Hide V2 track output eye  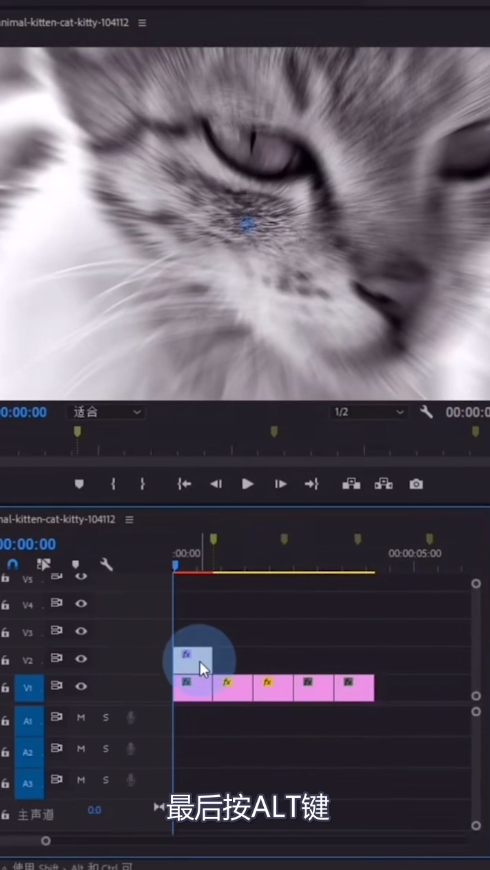coord(81,659)
